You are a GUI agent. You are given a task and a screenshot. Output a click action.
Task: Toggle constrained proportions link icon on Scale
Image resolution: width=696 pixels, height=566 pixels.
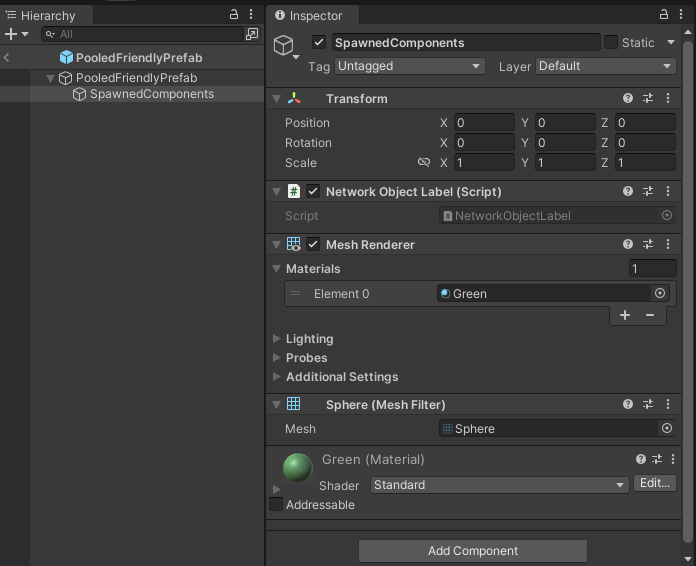click(423, 162)
